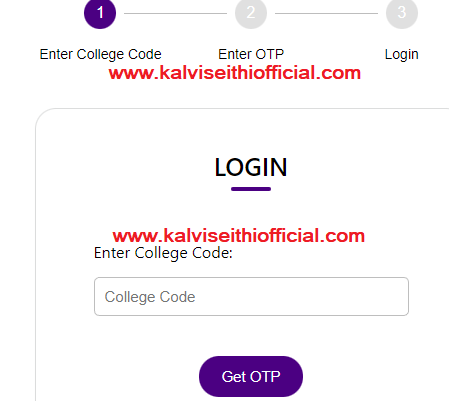Click blank area left of the LOGIN heading
The height and width of the screenshot is (401, 449).
tap(125, 167)
